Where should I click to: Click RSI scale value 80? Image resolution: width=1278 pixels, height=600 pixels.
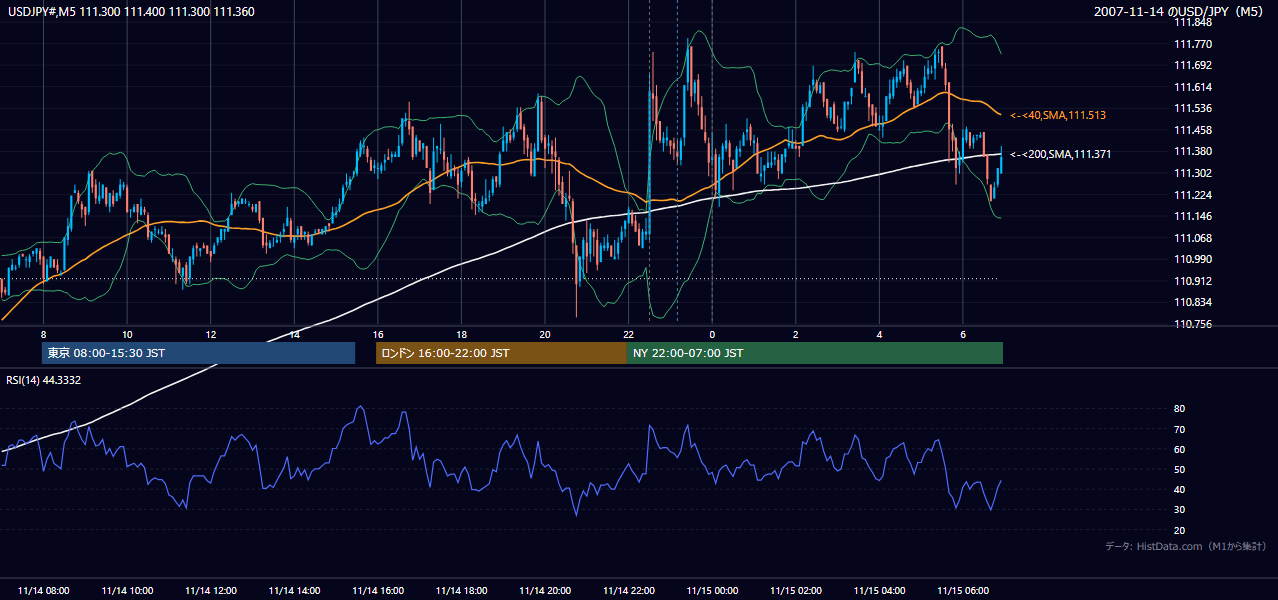coord(1179,409)
